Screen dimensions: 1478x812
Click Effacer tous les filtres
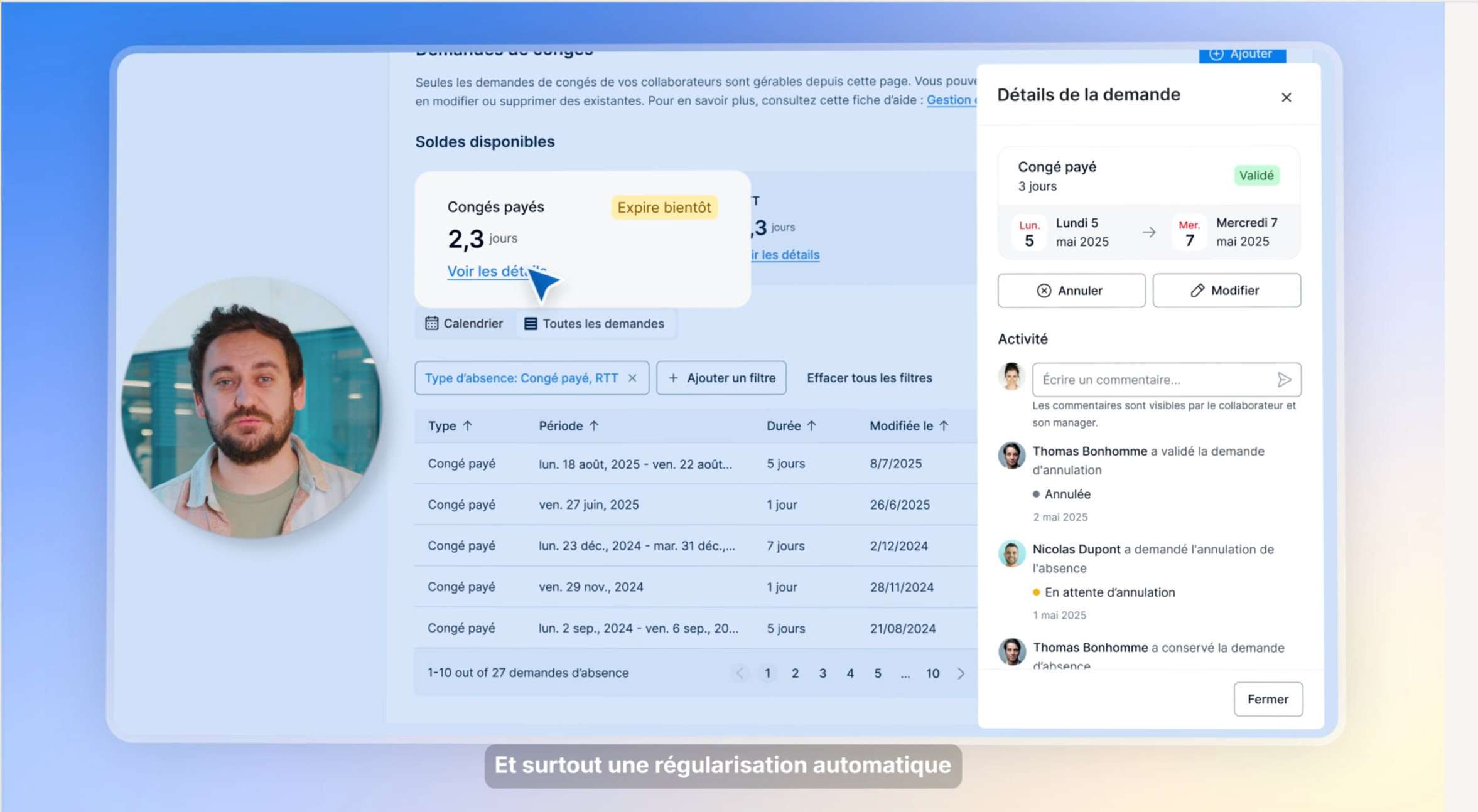click(x=869, y=378)
